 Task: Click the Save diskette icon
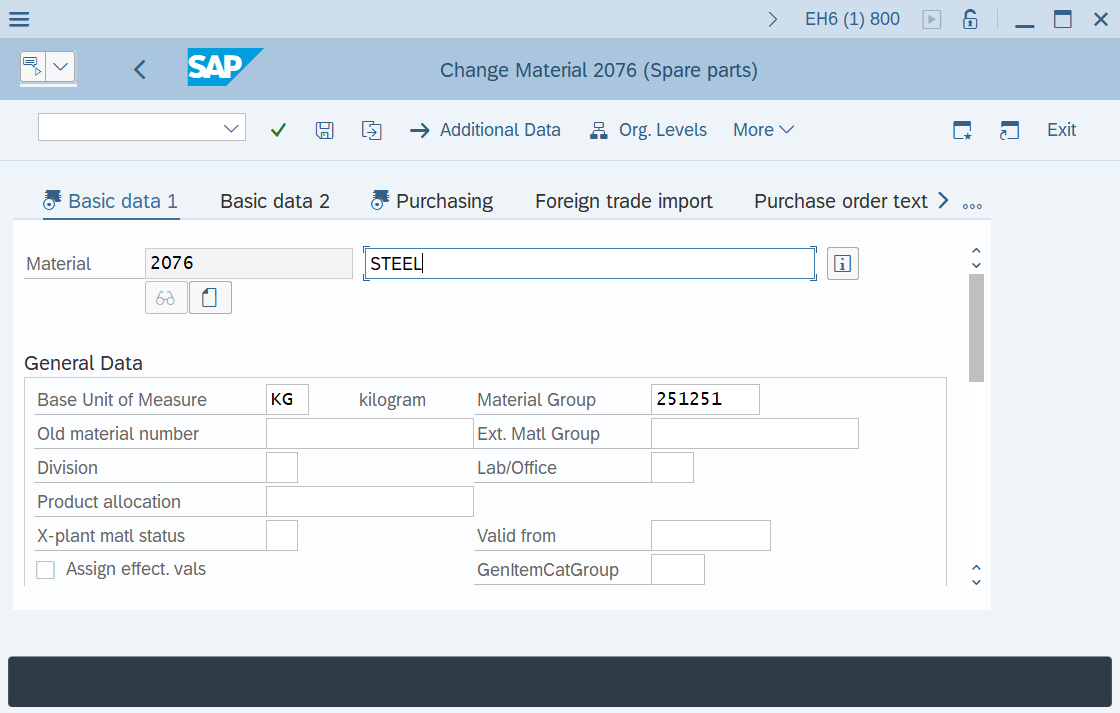tap(324, 130)
